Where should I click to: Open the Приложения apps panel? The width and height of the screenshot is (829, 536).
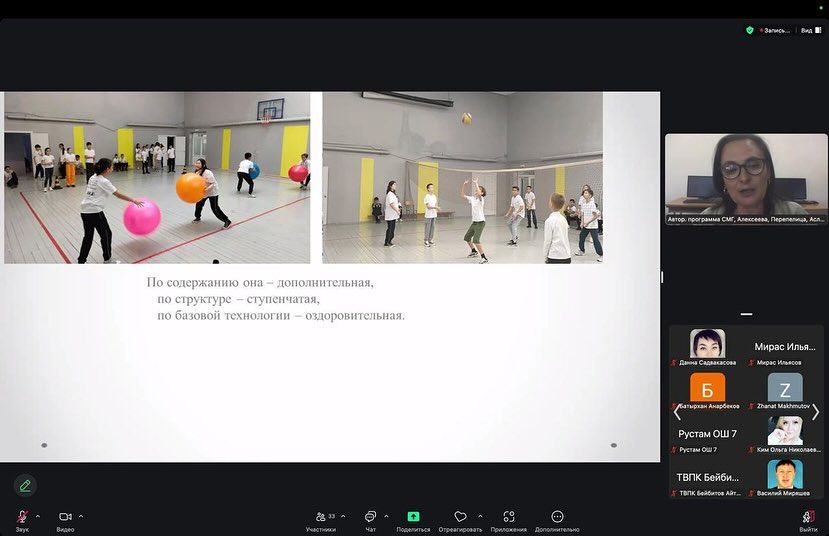(x=509, y=518)
